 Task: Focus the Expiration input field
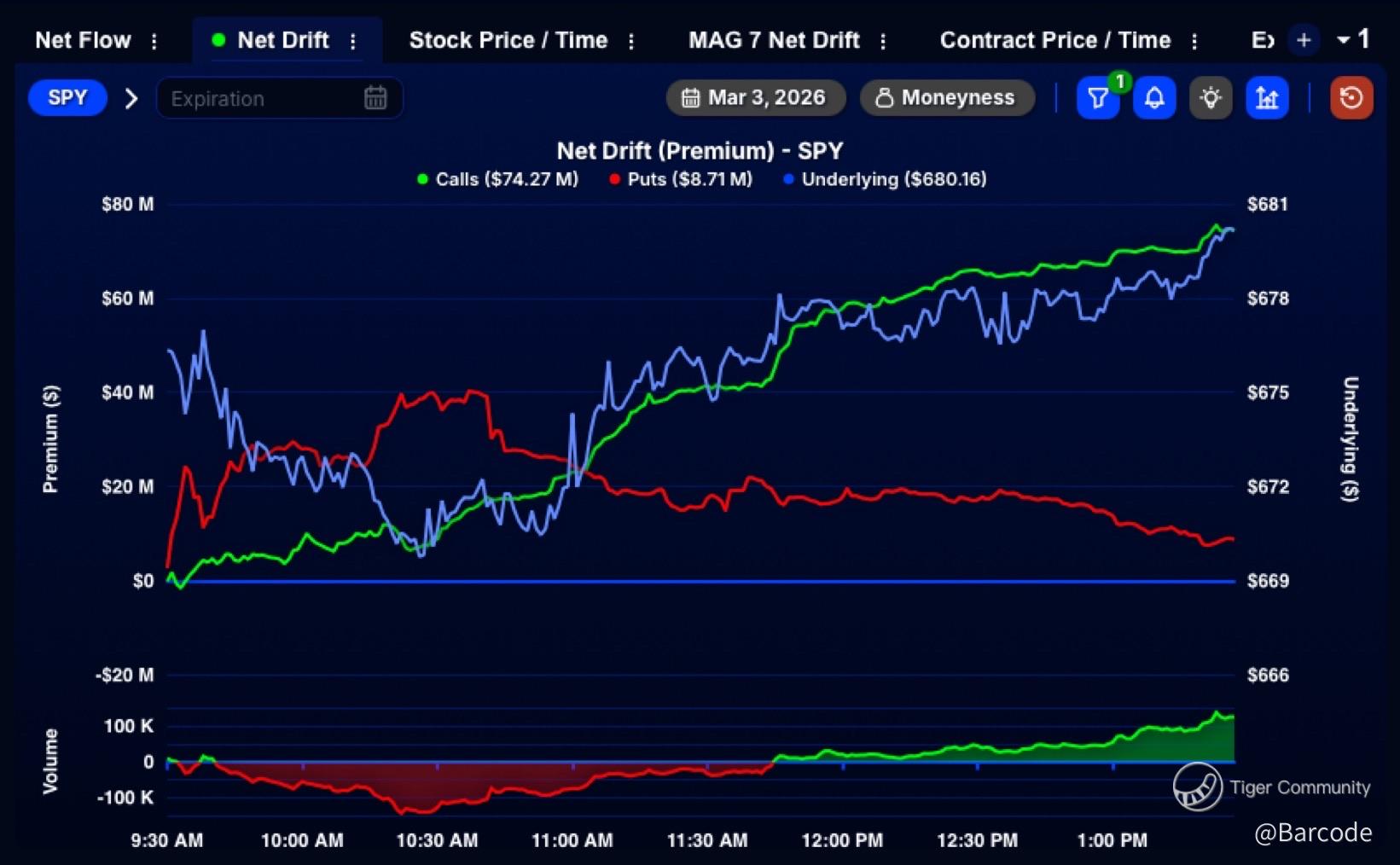coord(279,98)
